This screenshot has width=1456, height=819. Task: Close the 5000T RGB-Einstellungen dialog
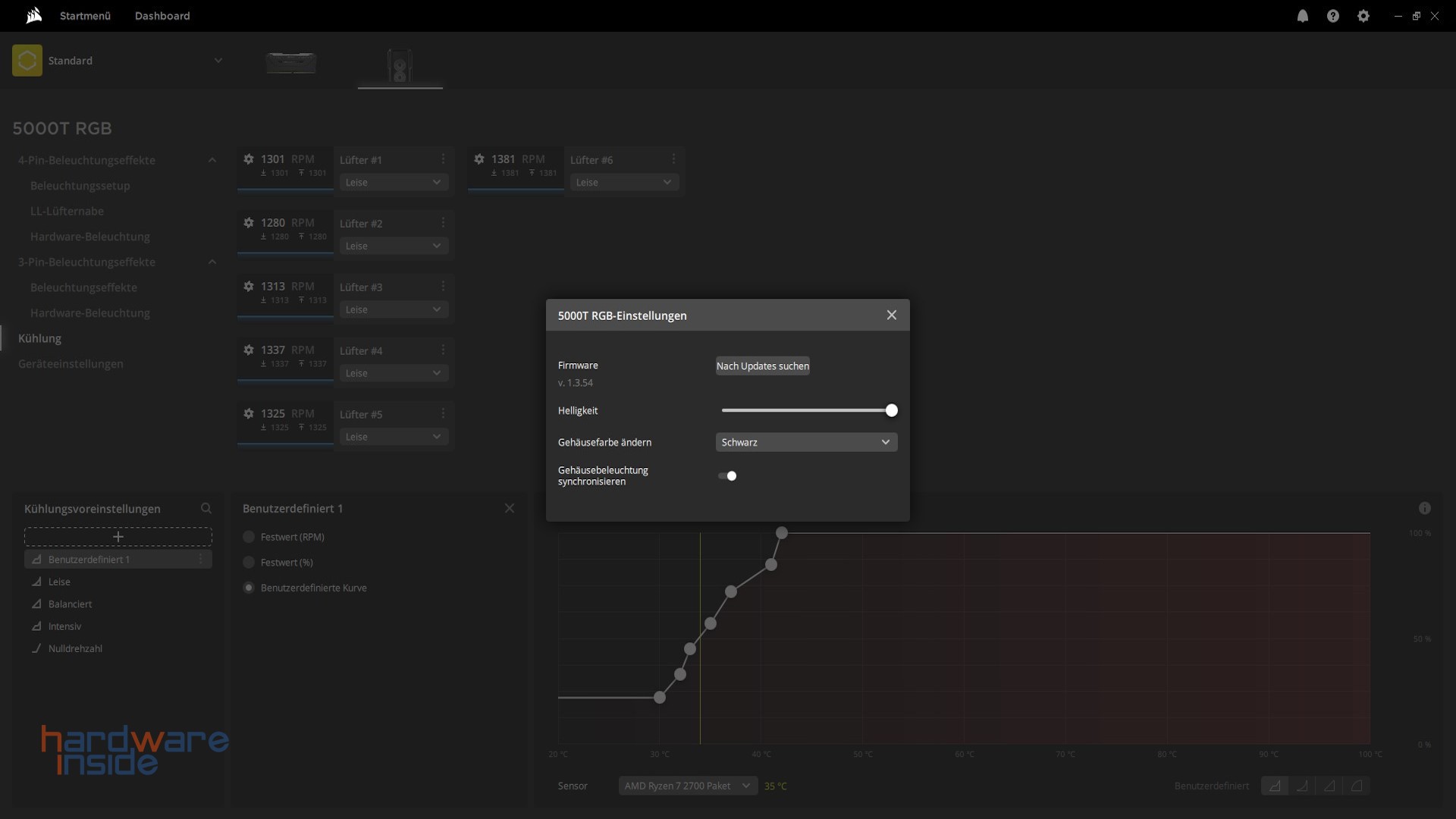coord(891,315)
